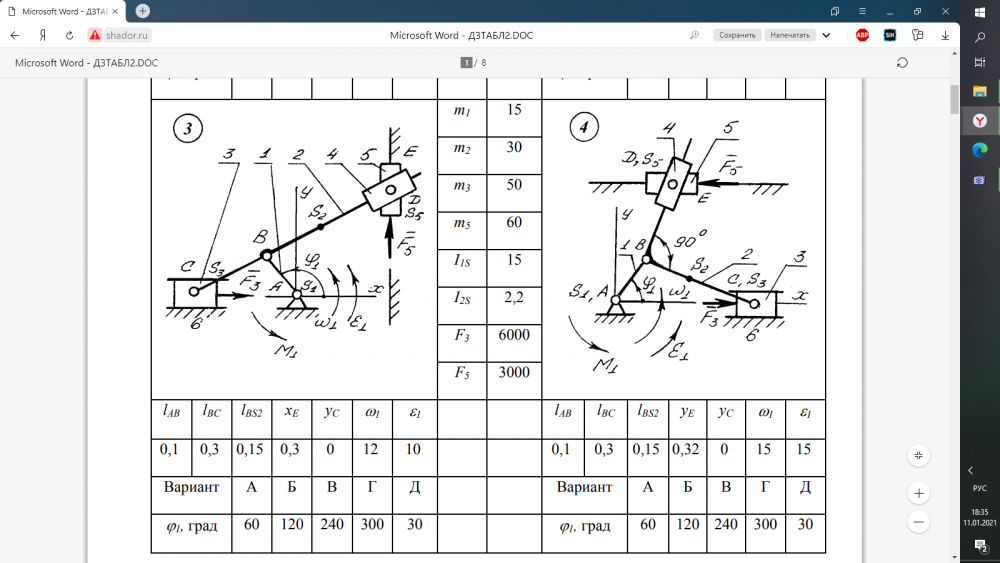This screenshot has width=1000, height=563.
Task: Click the document vertical scrollbar thumb
Action: [x=955, y=99]
